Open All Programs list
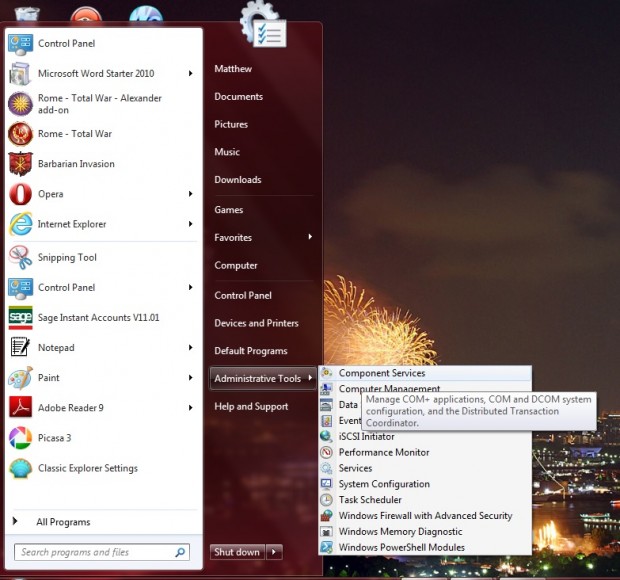Image resolution: width=620 pixels, height=580 pixels. coord(63,522)
